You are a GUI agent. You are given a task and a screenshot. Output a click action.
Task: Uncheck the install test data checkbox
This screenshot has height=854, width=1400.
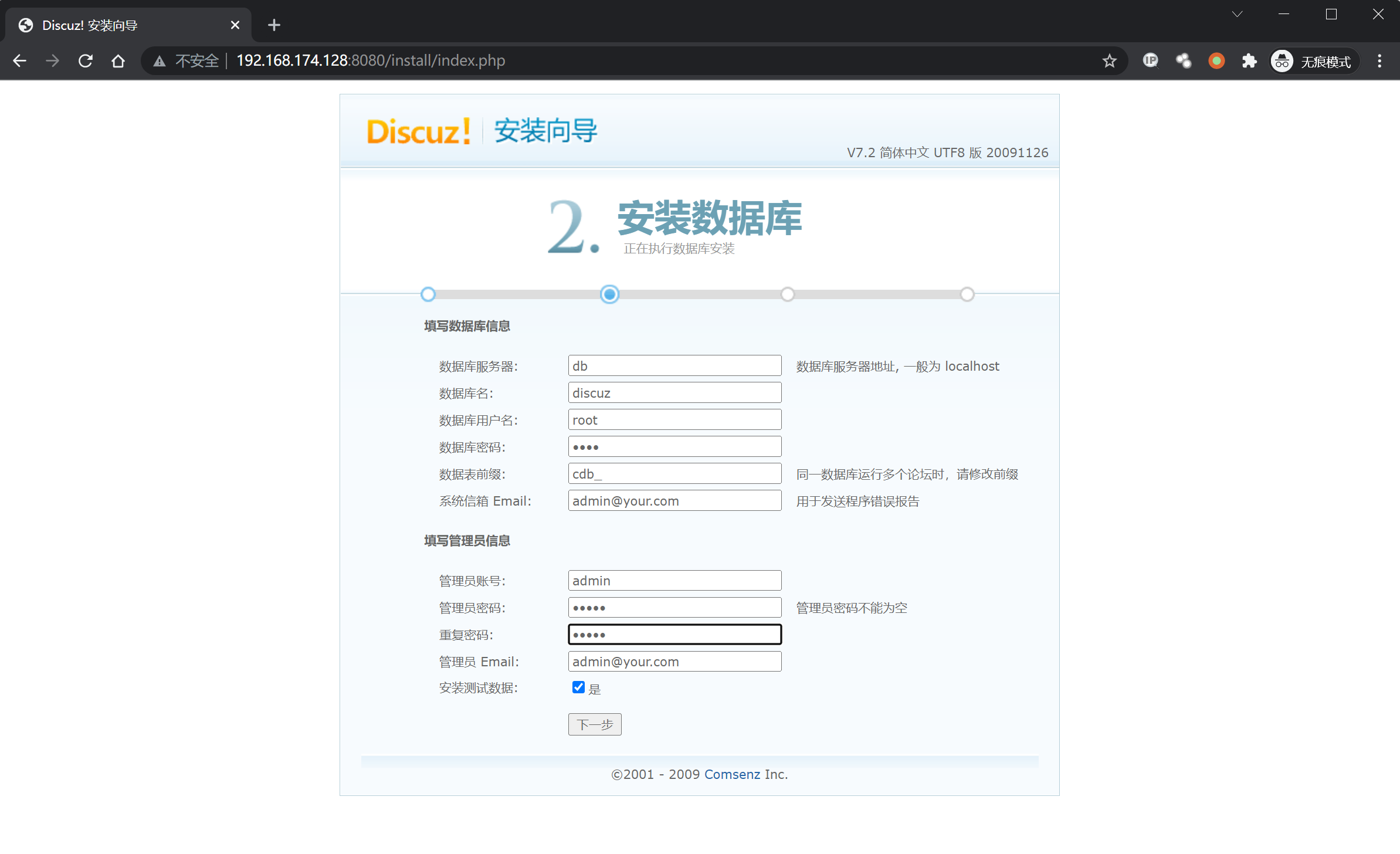click(578, 687)
